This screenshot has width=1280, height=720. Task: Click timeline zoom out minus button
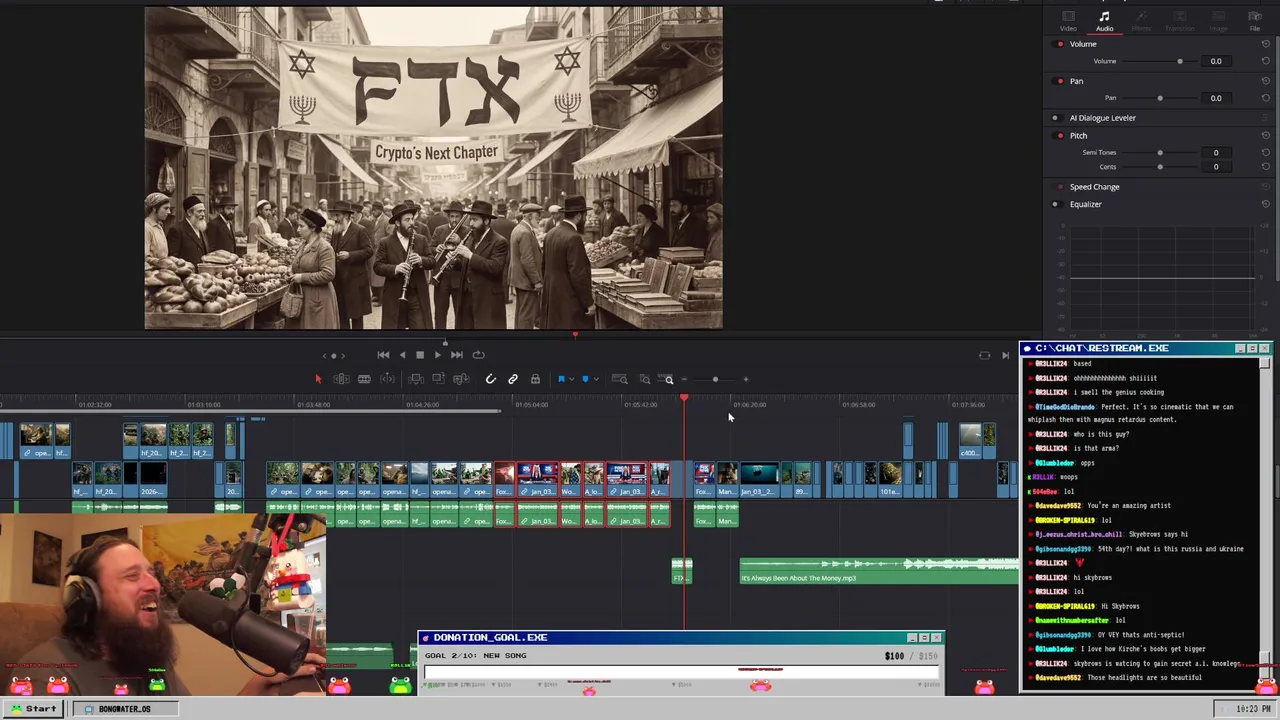(x=685, y=379)
